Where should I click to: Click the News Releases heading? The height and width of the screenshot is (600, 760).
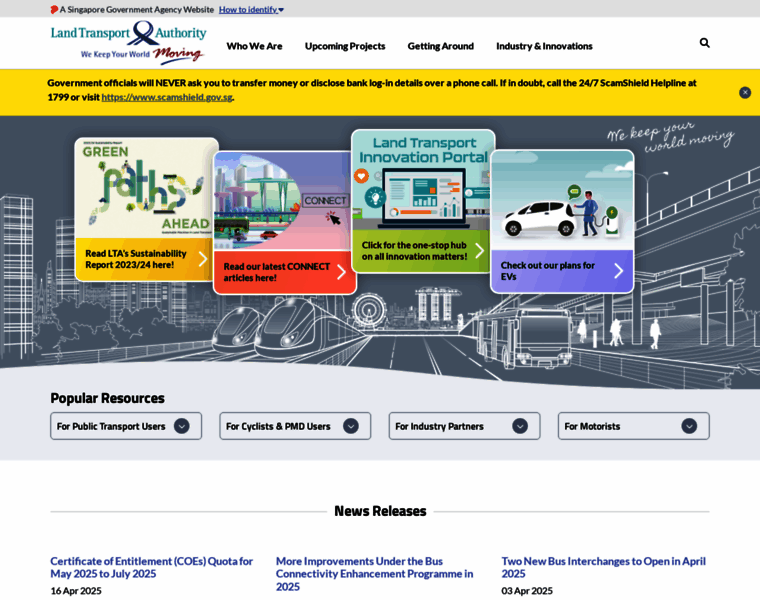point(380,511)
